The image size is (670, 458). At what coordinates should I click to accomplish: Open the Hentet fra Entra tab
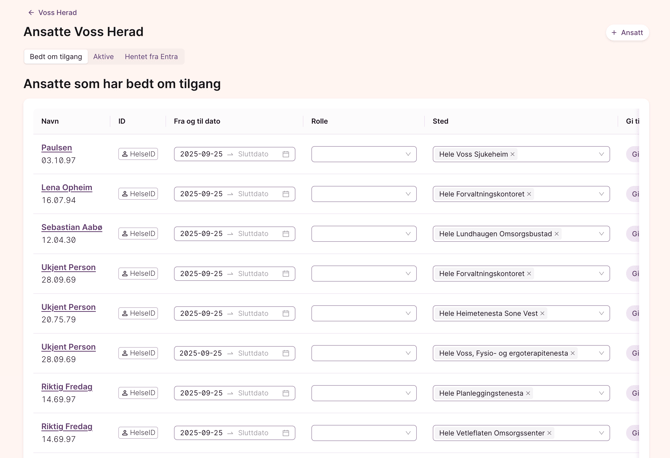click(151, 56)
